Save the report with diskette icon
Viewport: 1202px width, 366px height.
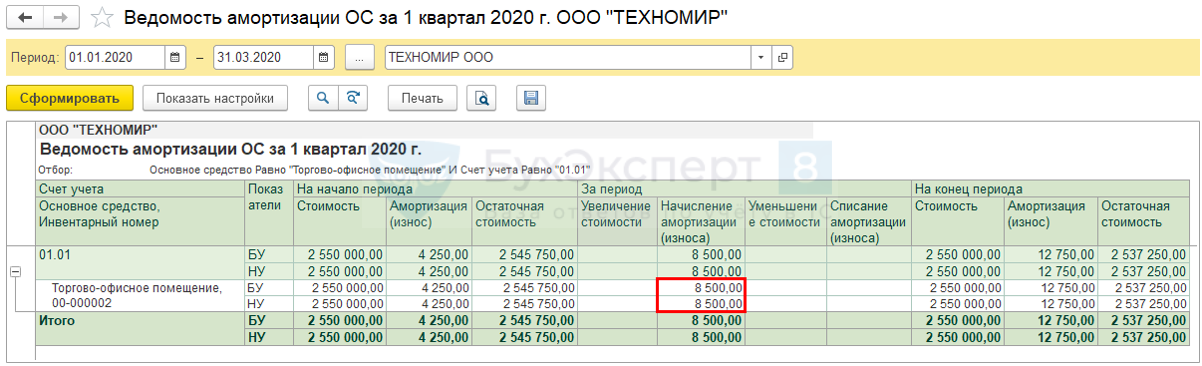coord(531,98)
